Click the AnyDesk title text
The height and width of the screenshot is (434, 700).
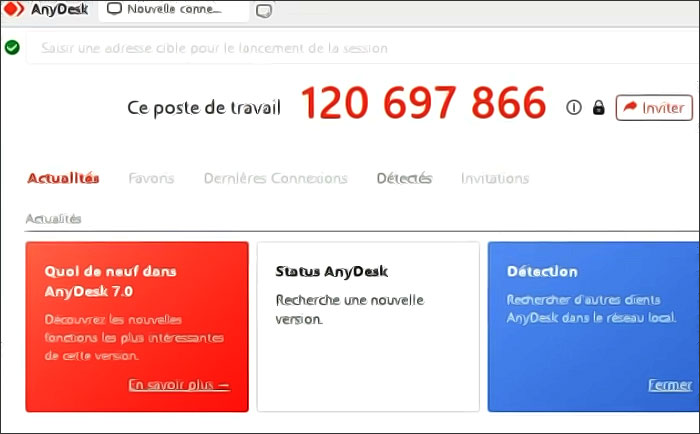click(x=59, y=9)
